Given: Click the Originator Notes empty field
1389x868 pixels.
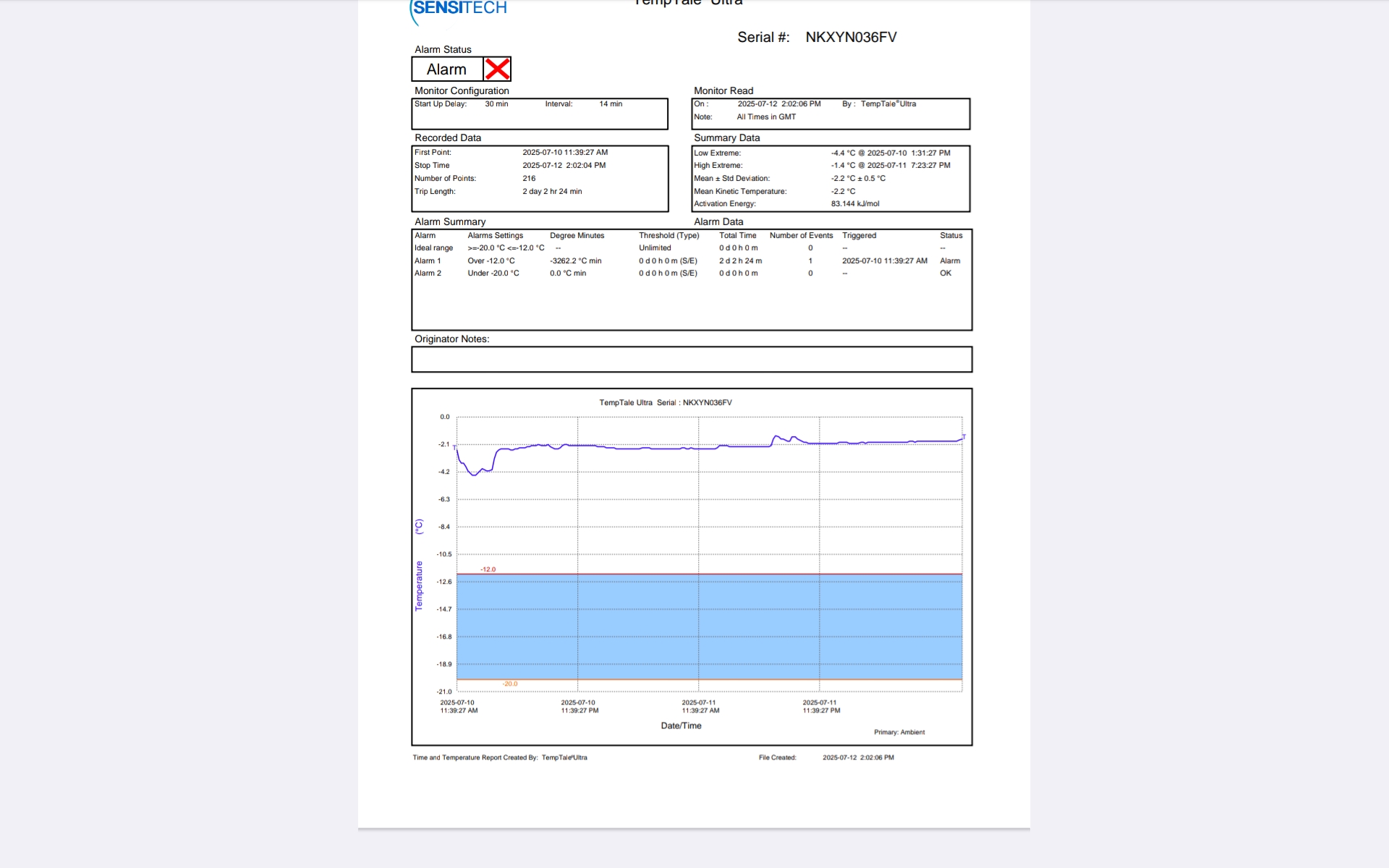Looking at the screenshot, I should (x=691, y=359).
